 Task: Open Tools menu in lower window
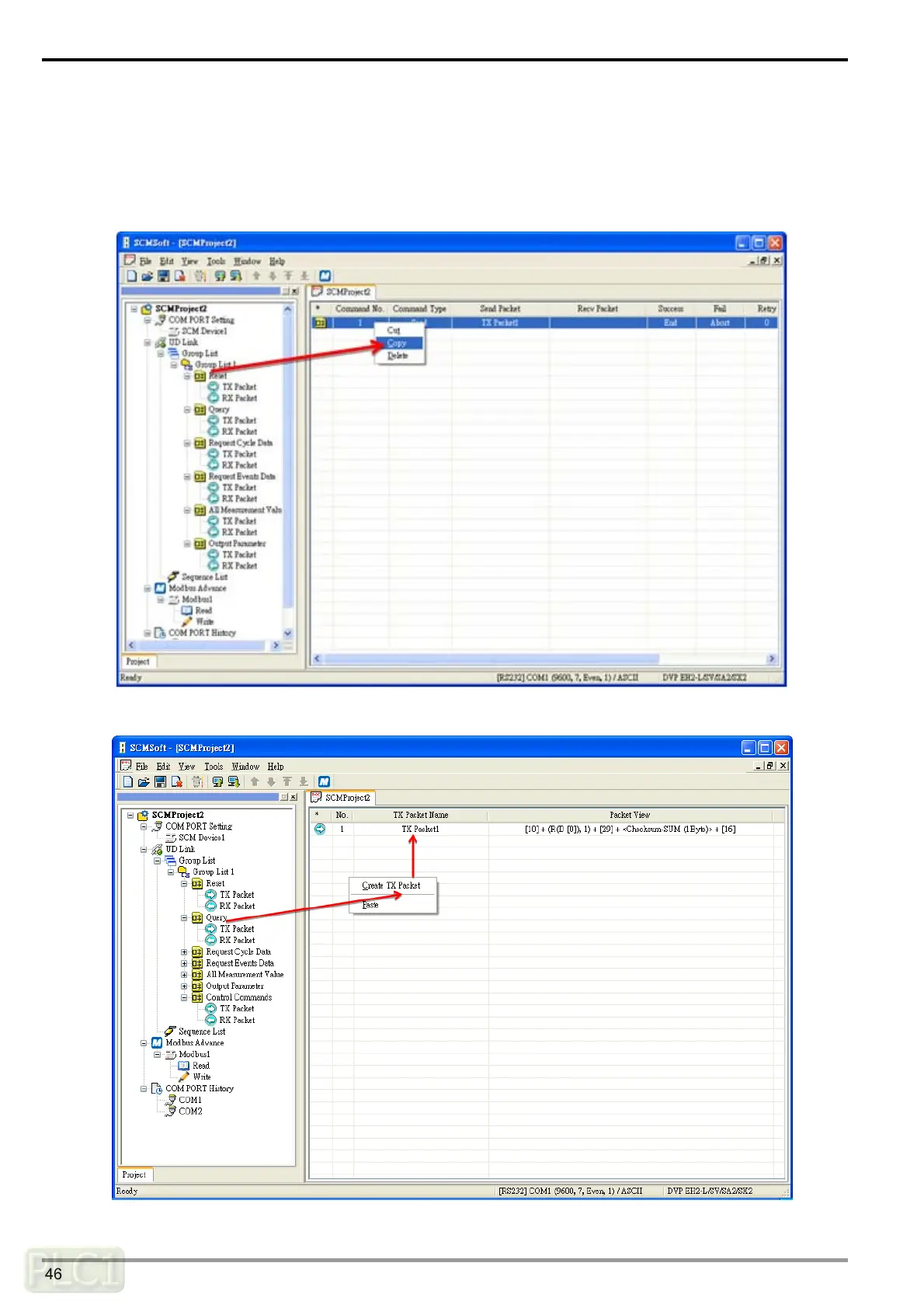pyautogui.click(x=214, y=767)
